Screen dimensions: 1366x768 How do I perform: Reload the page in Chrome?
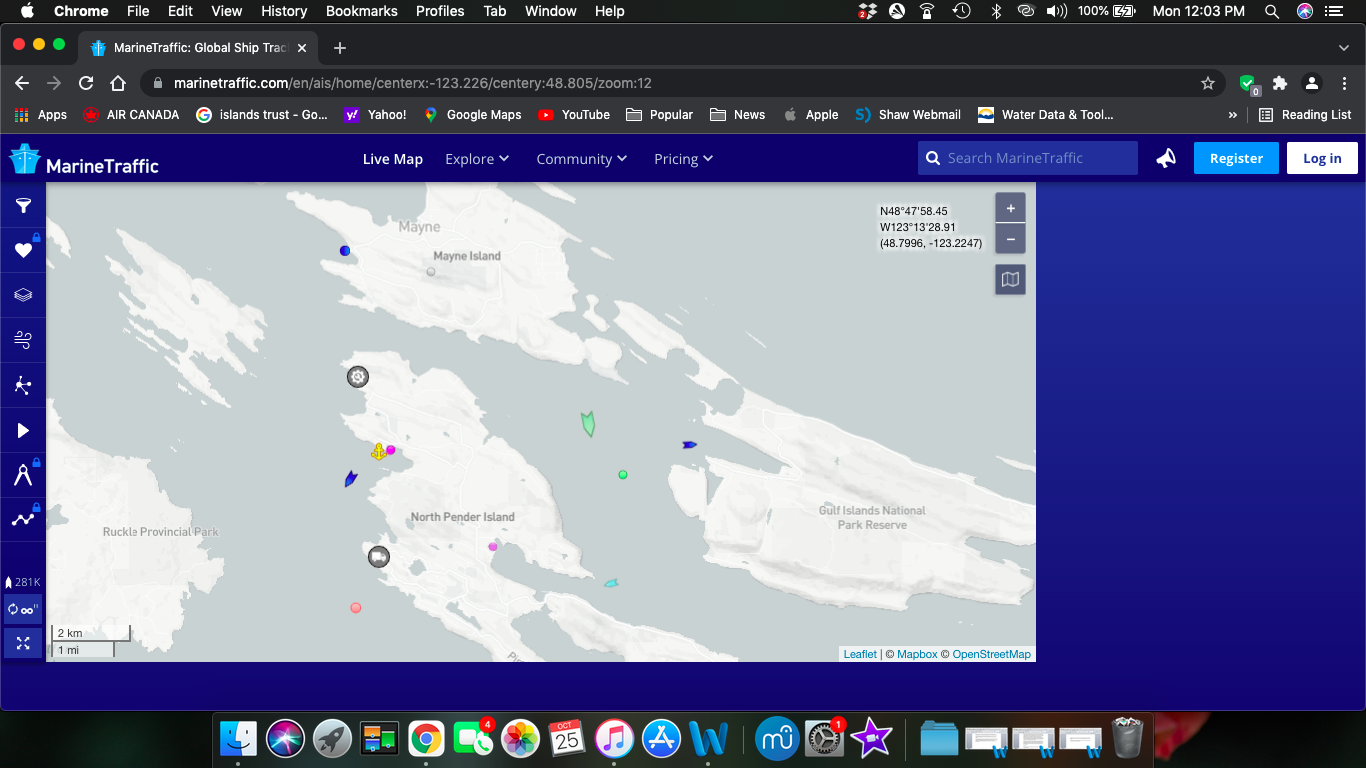coord(86,83)
